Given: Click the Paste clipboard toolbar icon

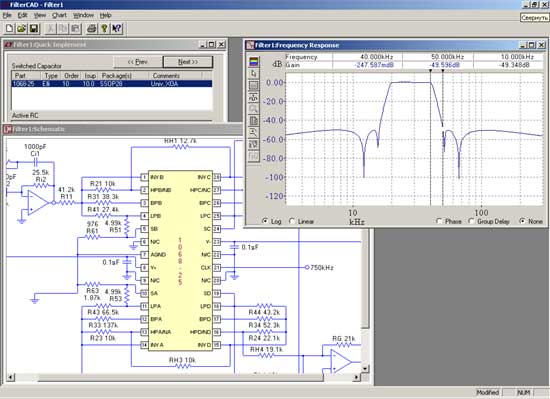Looking at the screenshot, I should [x=75, y=28].
